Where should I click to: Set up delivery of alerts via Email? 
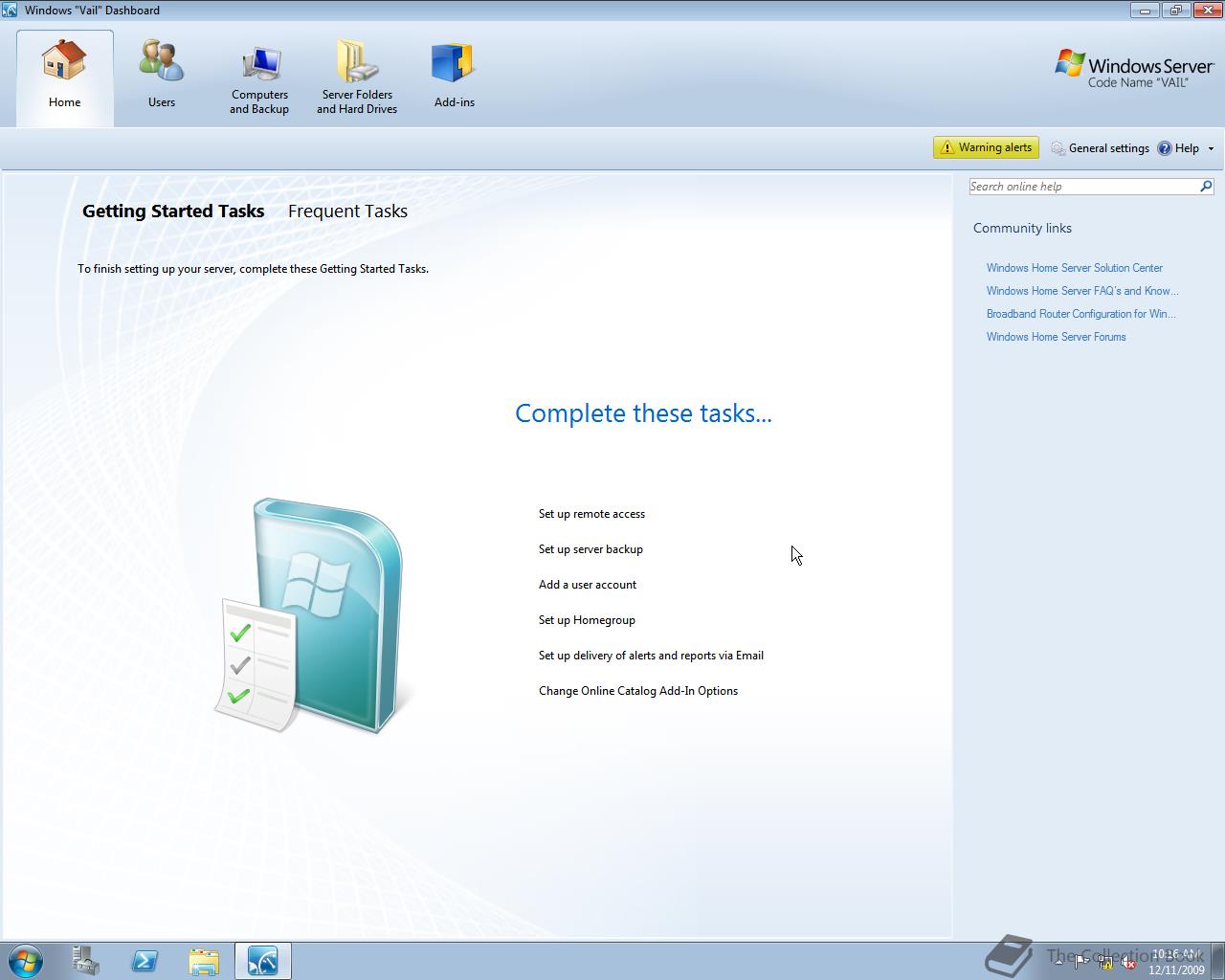tap(651, 656)
